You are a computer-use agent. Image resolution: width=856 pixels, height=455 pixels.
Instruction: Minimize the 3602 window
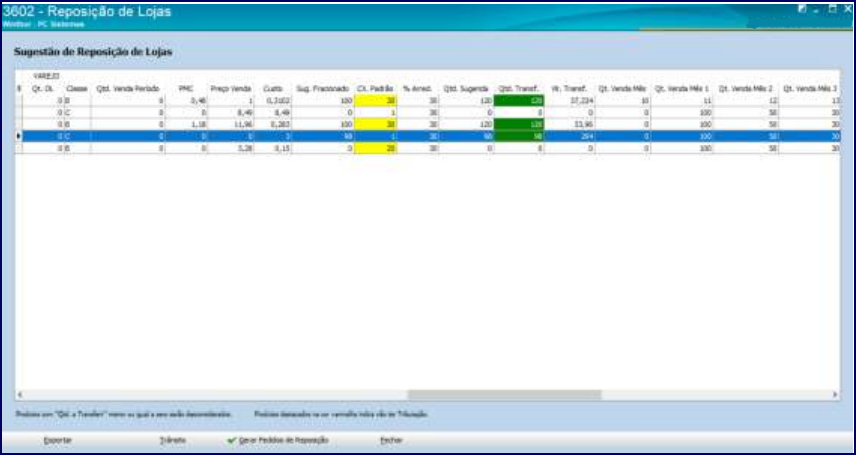(x=817, y=10)
